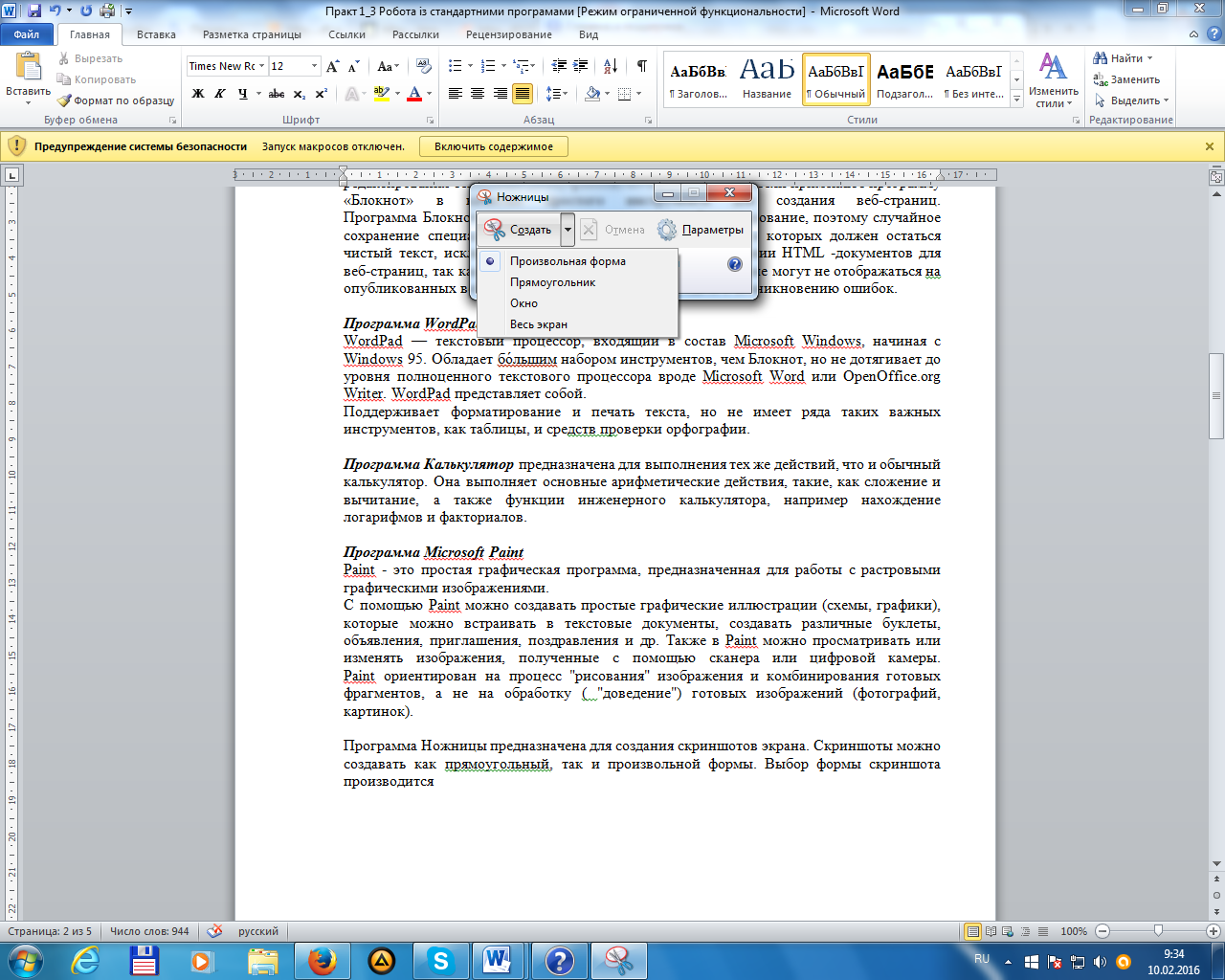Click the highlighted Justify alignment icon
Viewport: 1225px width, 980px height.
[x=523, y=94]
